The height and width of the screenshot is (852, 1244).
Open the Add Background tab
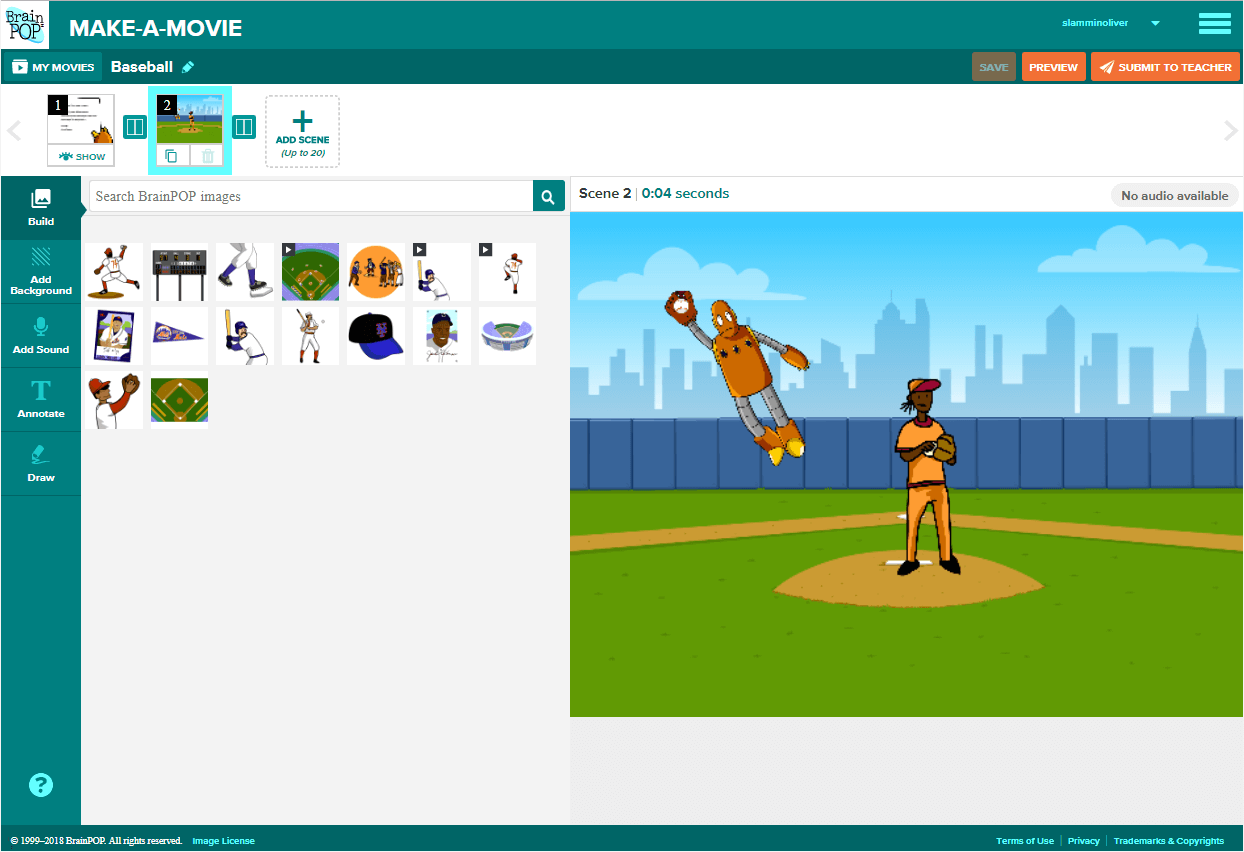tap(41, 272)
